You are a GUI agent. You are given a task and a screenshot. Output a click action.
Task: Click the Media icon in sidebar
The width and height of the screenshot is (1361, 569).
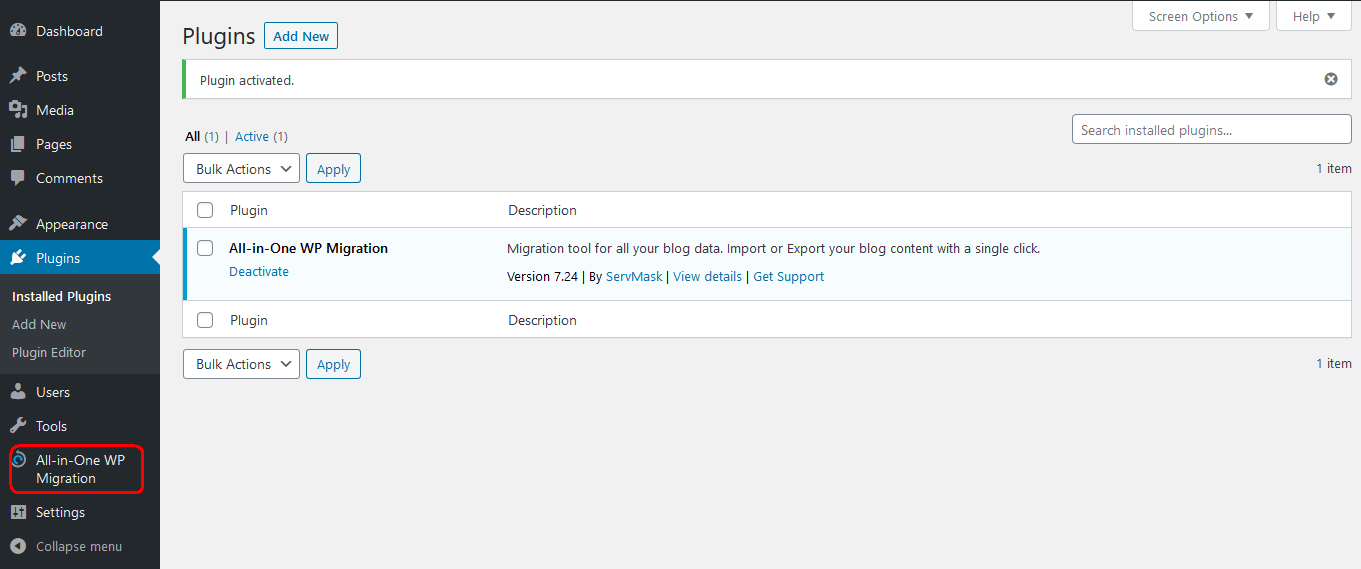[18, 110]
